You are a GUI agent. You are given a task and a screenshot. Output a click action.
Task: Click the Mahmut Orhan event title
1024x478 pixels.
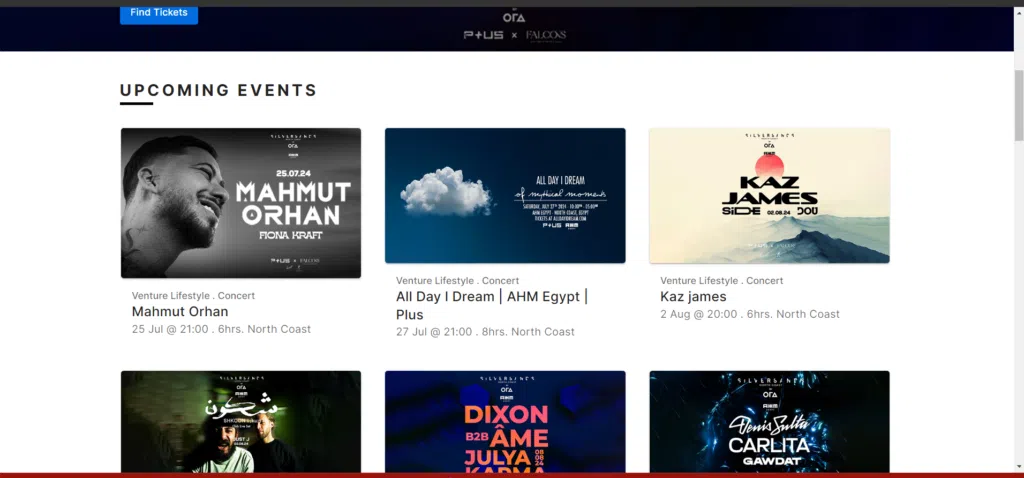click(180, 312)
